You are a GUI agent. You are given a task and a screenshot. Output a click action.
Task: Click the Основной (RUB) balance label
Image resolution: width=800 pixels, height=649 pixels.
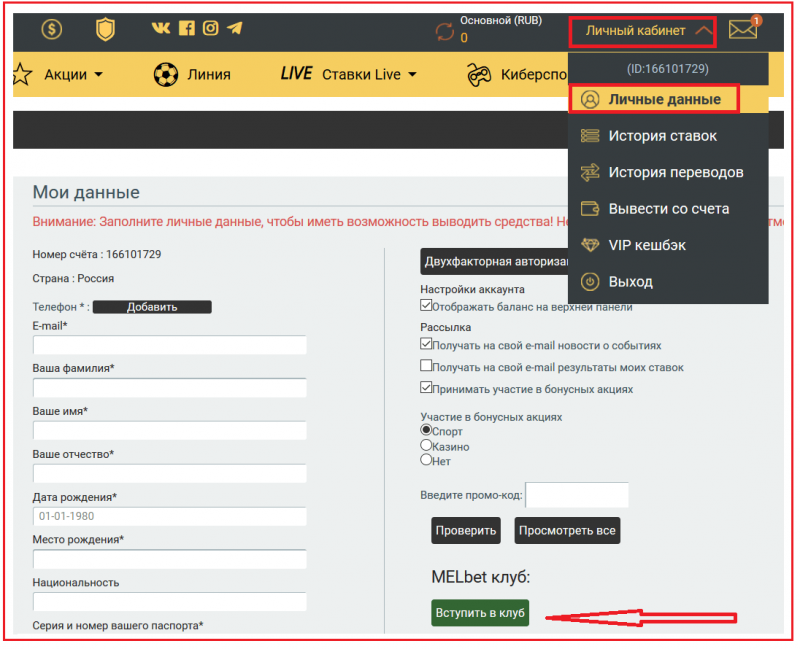coord(501,20)
